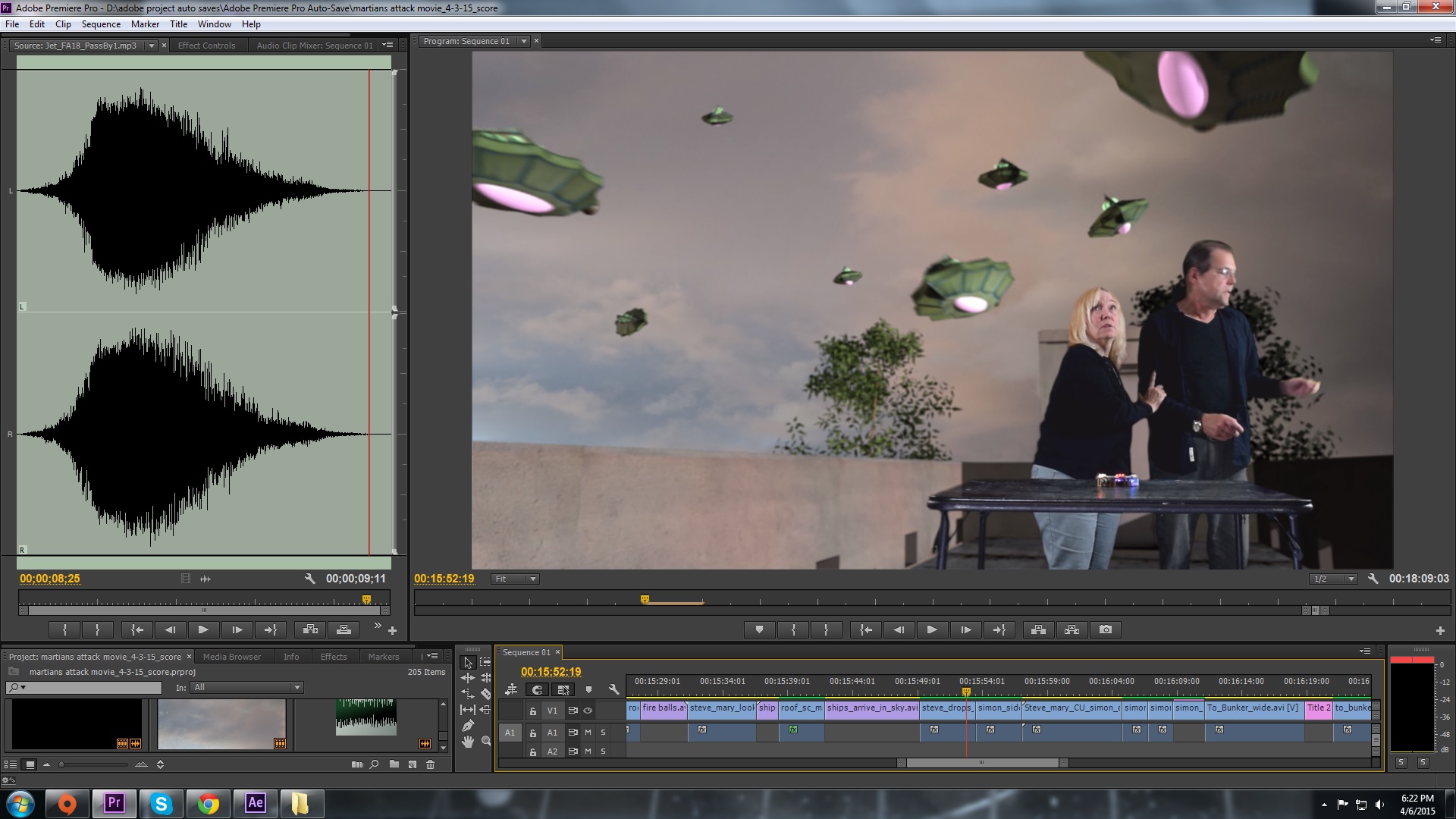This screenshot has width=1456, height=819.
Task: Click Lift button in Program monitor
Action: click(x=1039, y=629)
